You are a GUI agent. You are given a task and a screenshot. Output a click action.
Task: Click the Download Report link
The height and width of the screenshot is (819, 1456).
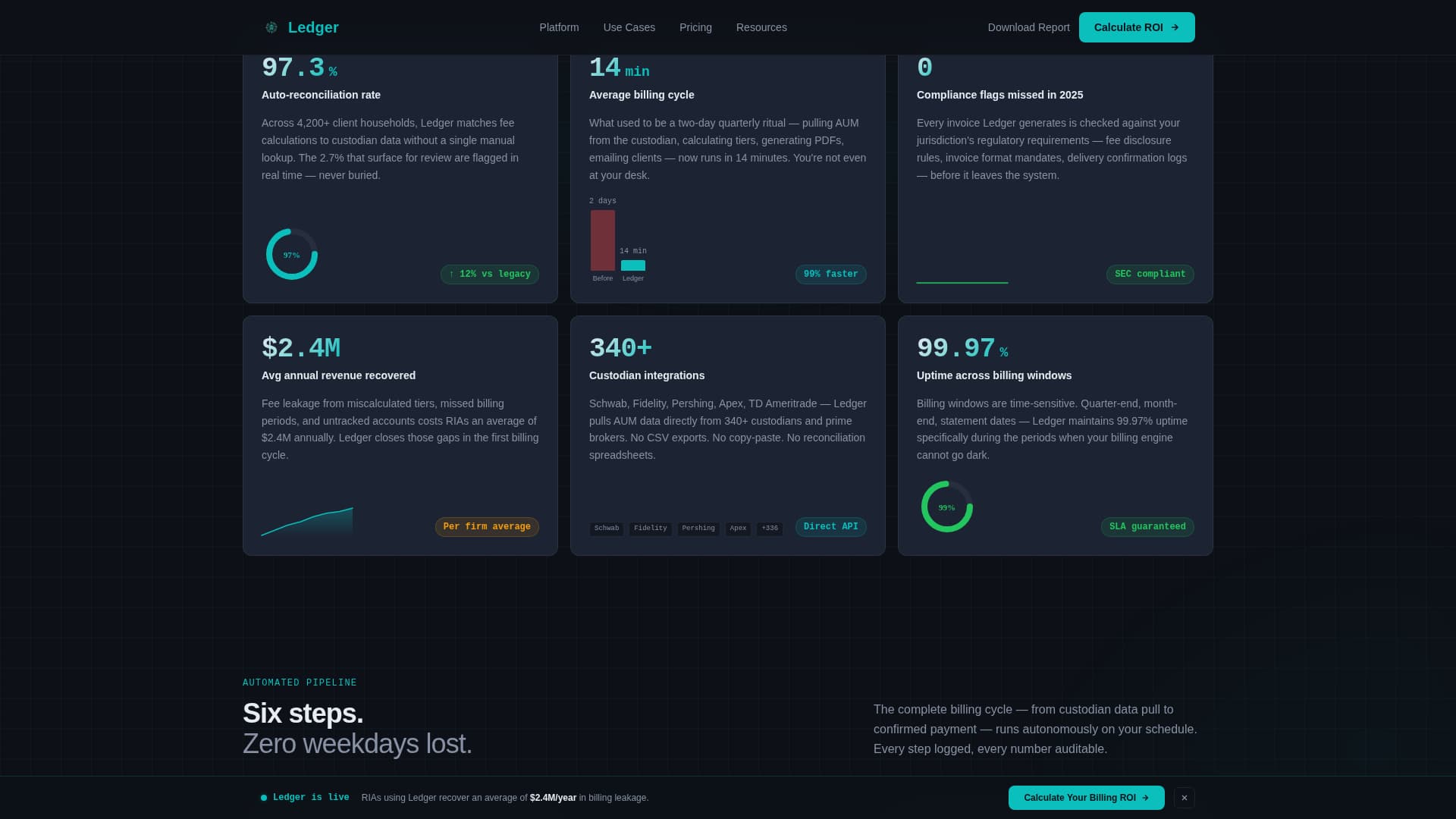(x=1028, y=27)
